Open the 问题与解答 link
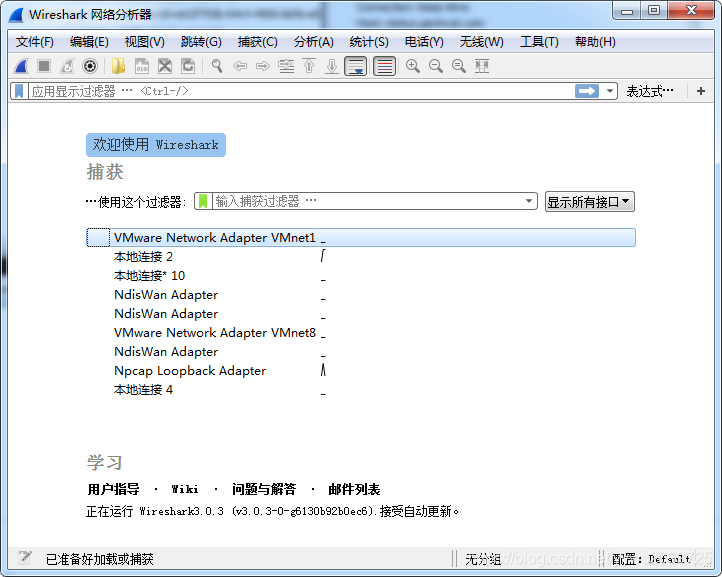Viewport: 722px width, 577px height. coord(264,489)
